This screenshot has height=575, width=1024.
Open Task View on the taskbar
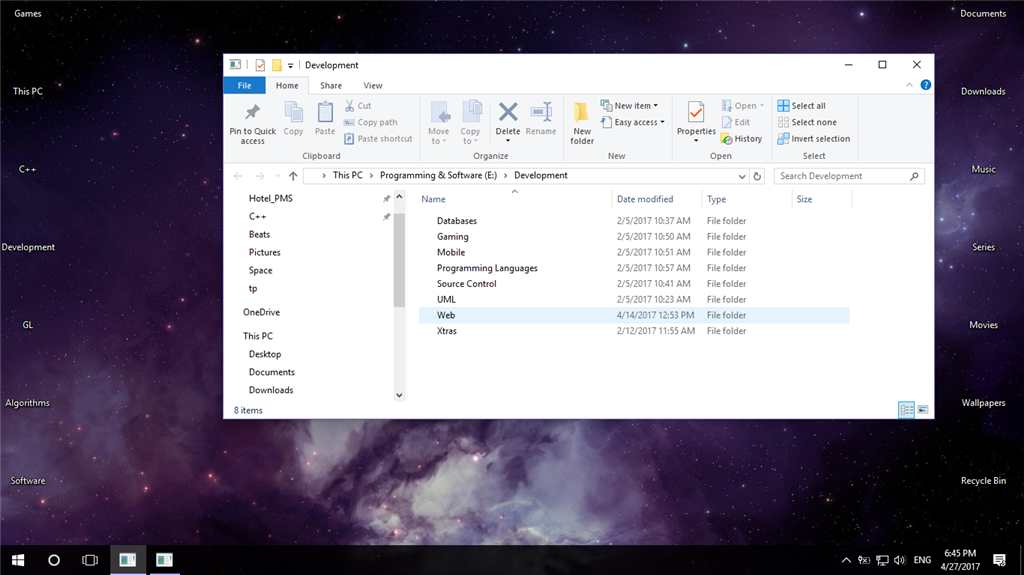click(x=90, y=560)
